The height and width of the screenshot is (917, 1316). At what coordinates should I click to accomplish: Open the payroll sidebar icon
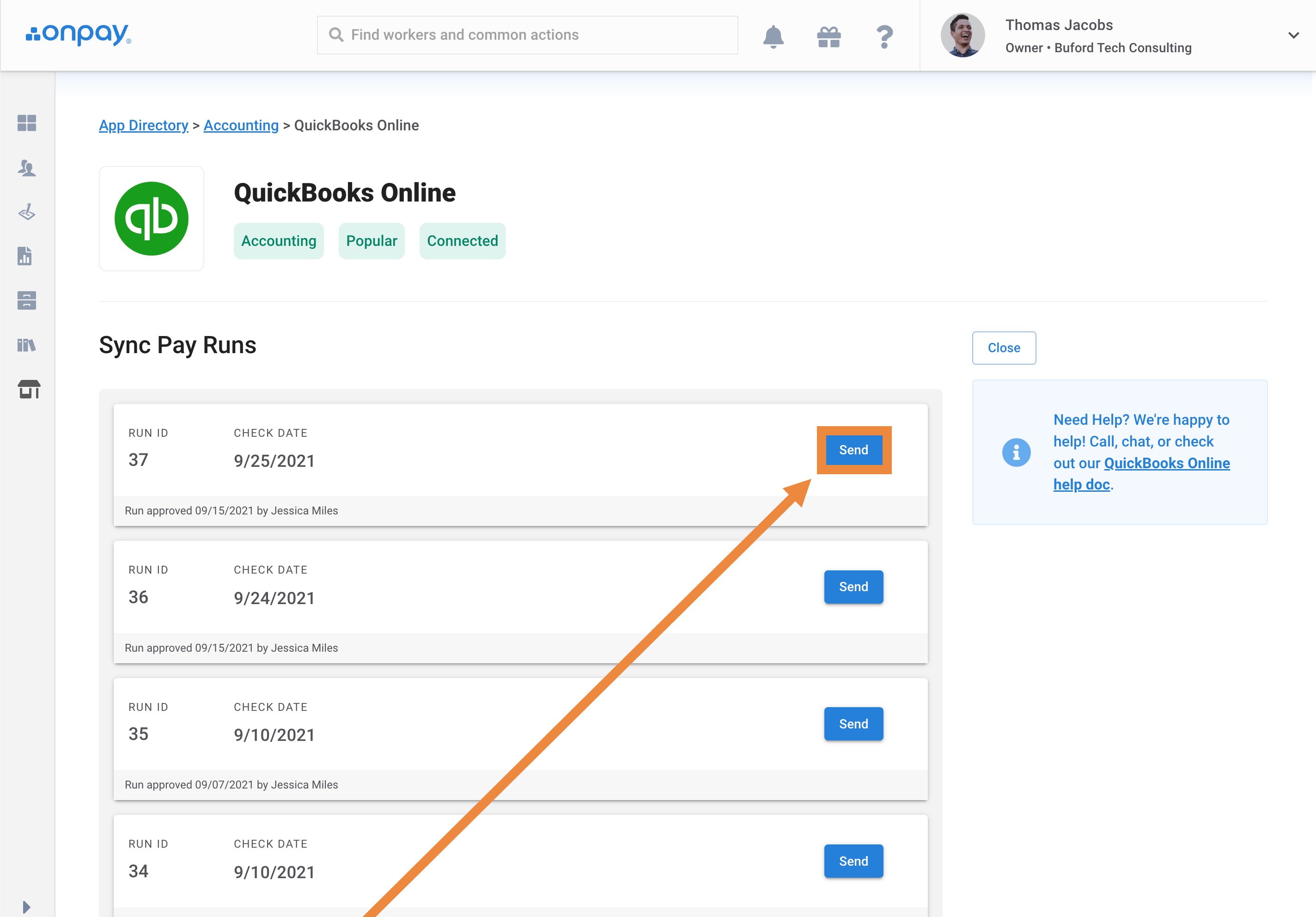(x=27, y=212)
